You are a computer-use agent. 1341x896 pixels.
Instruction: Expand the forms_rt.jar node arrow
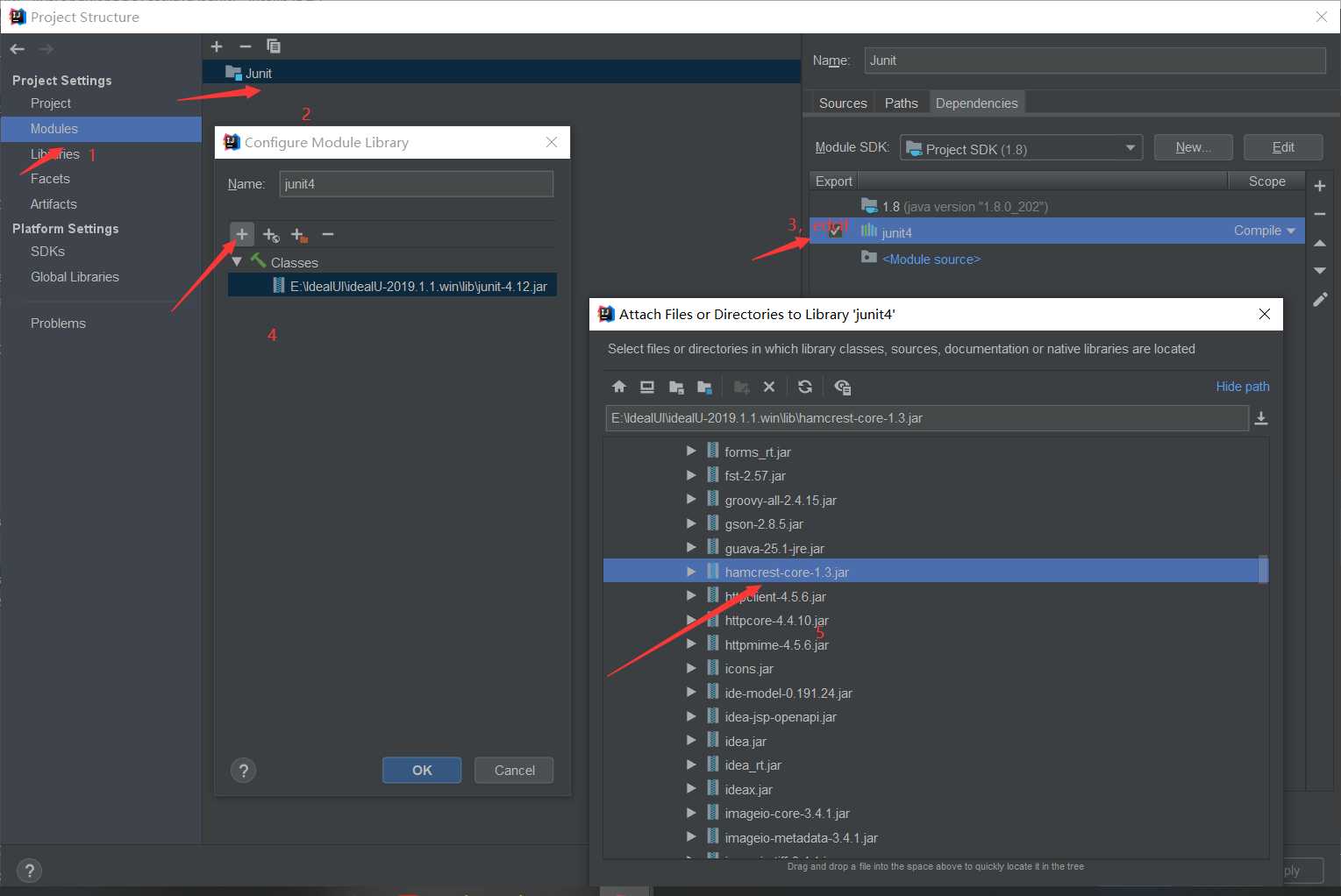click(691, 452)
